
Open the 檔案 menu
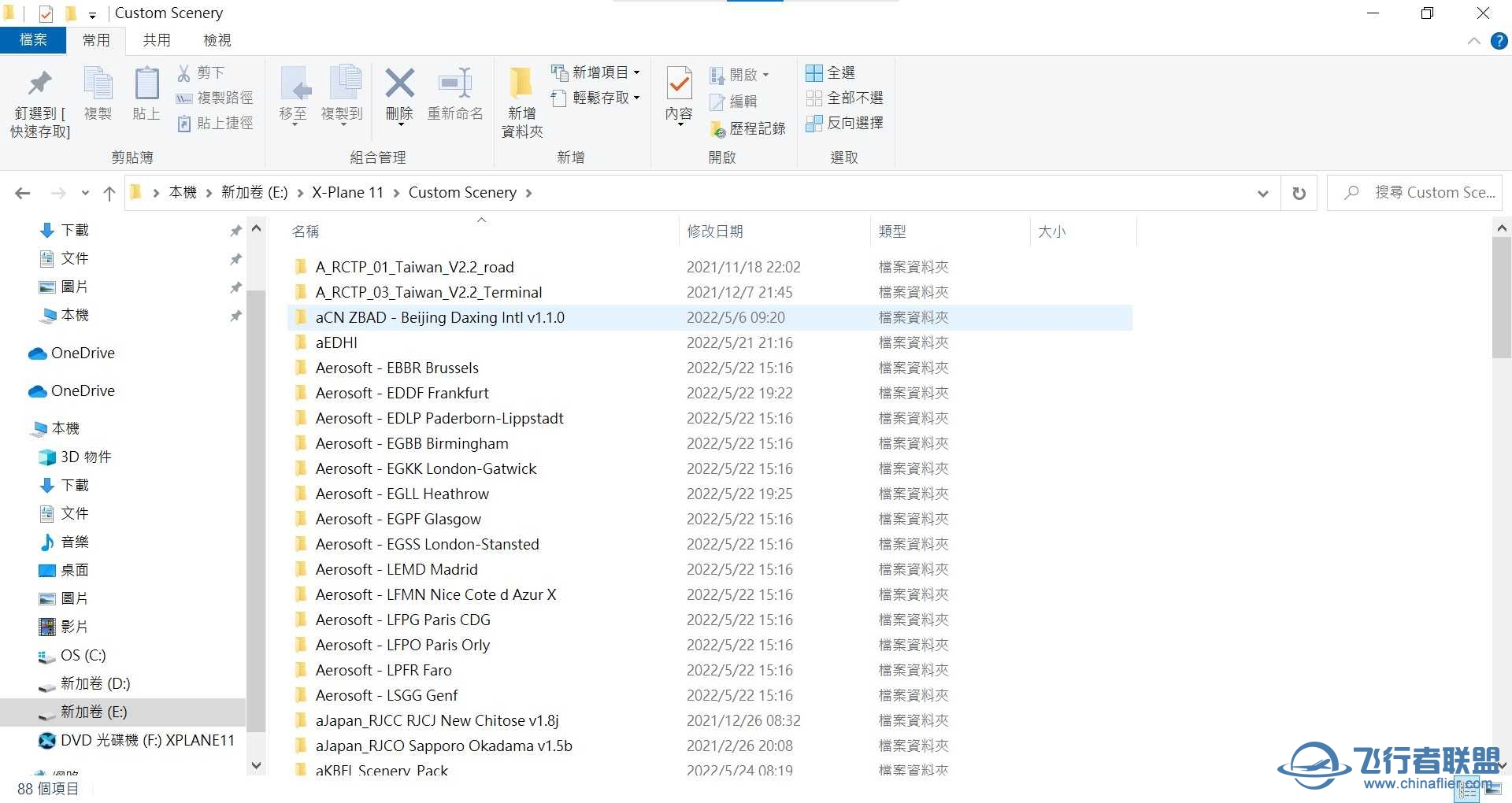[x=33, y=39]
